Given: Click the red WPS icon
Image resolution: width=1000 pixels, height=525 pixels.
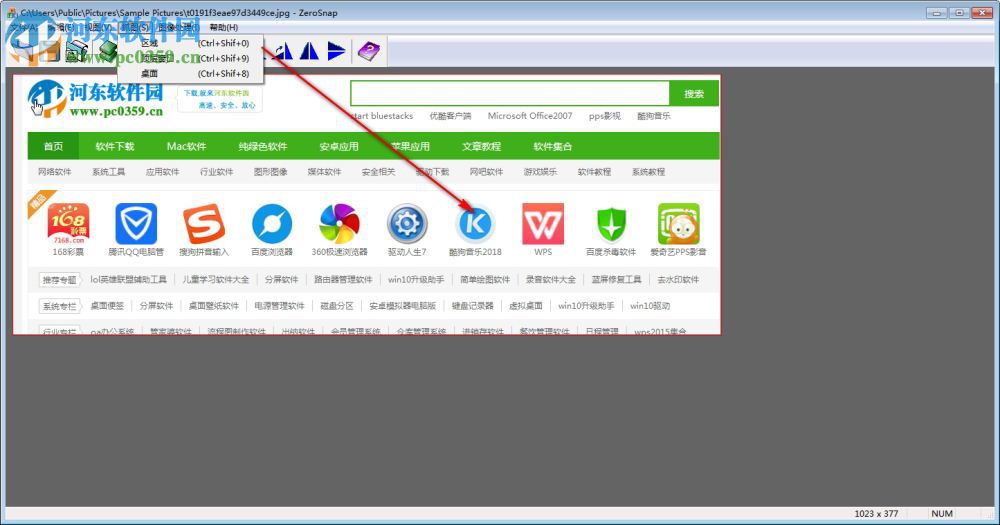Looking at the screenshot, I should pyautogui.click(x=543, y=224).
